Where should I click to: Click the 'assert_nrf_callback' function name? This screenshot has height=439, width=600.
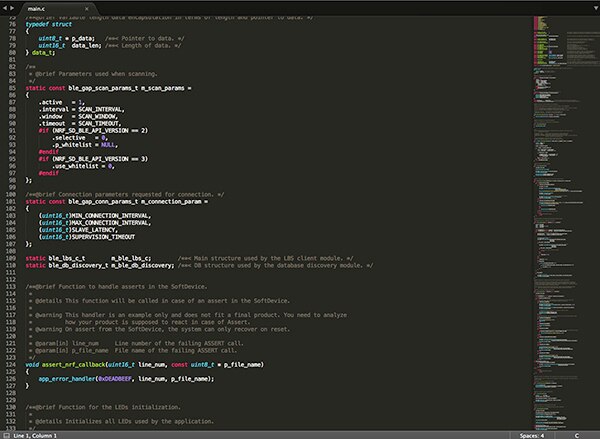tap(73, 364)
